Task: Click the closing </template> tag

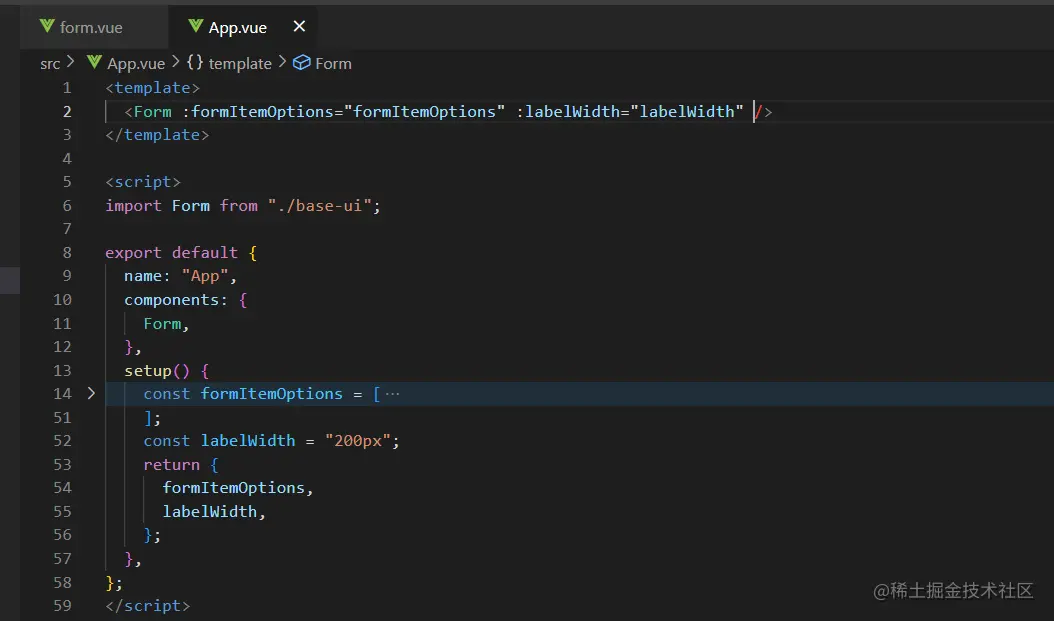Action: click(157, 135)
